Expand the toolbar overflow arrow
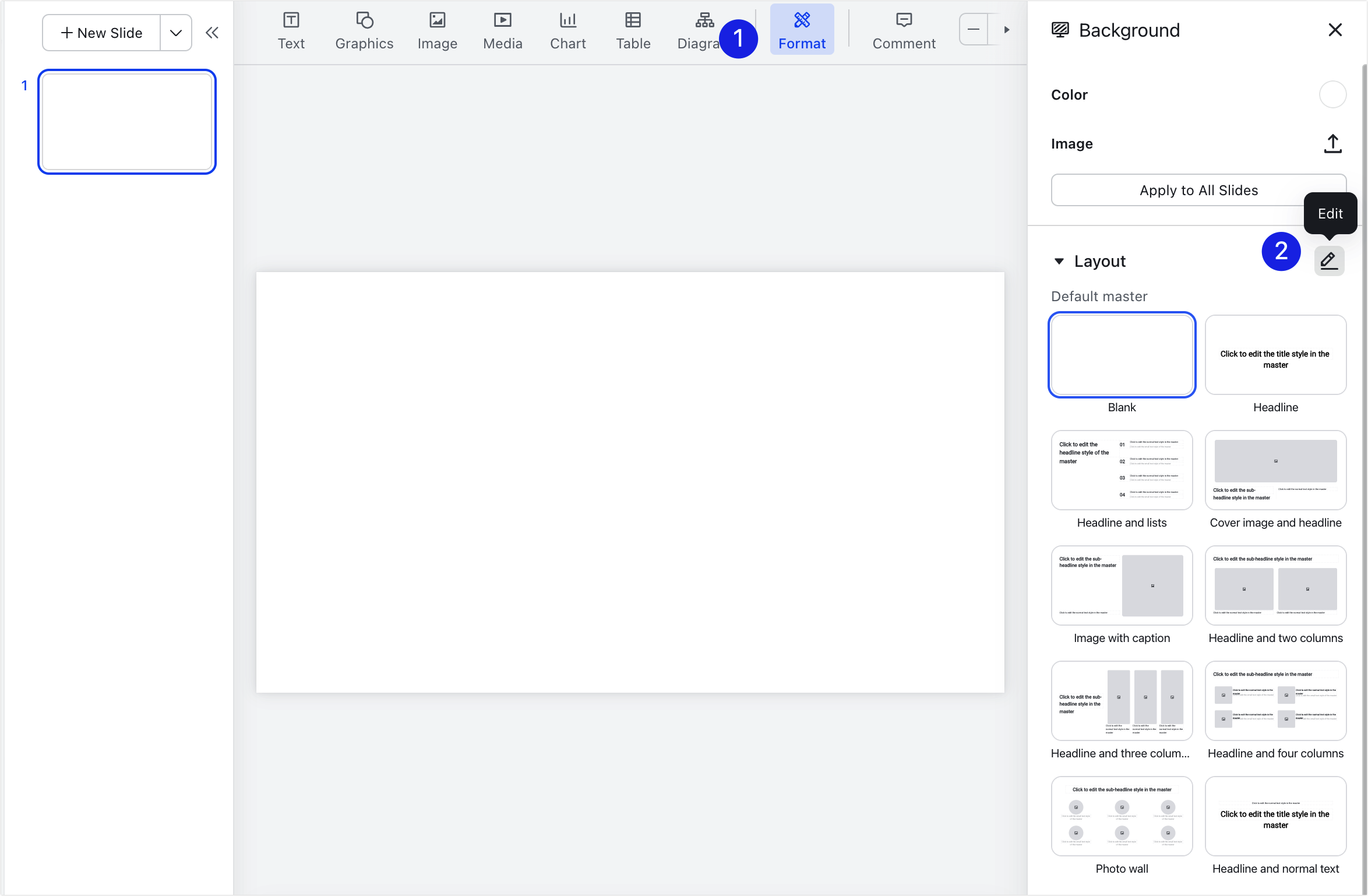1368x896 pixels. tap(1006, 30)
